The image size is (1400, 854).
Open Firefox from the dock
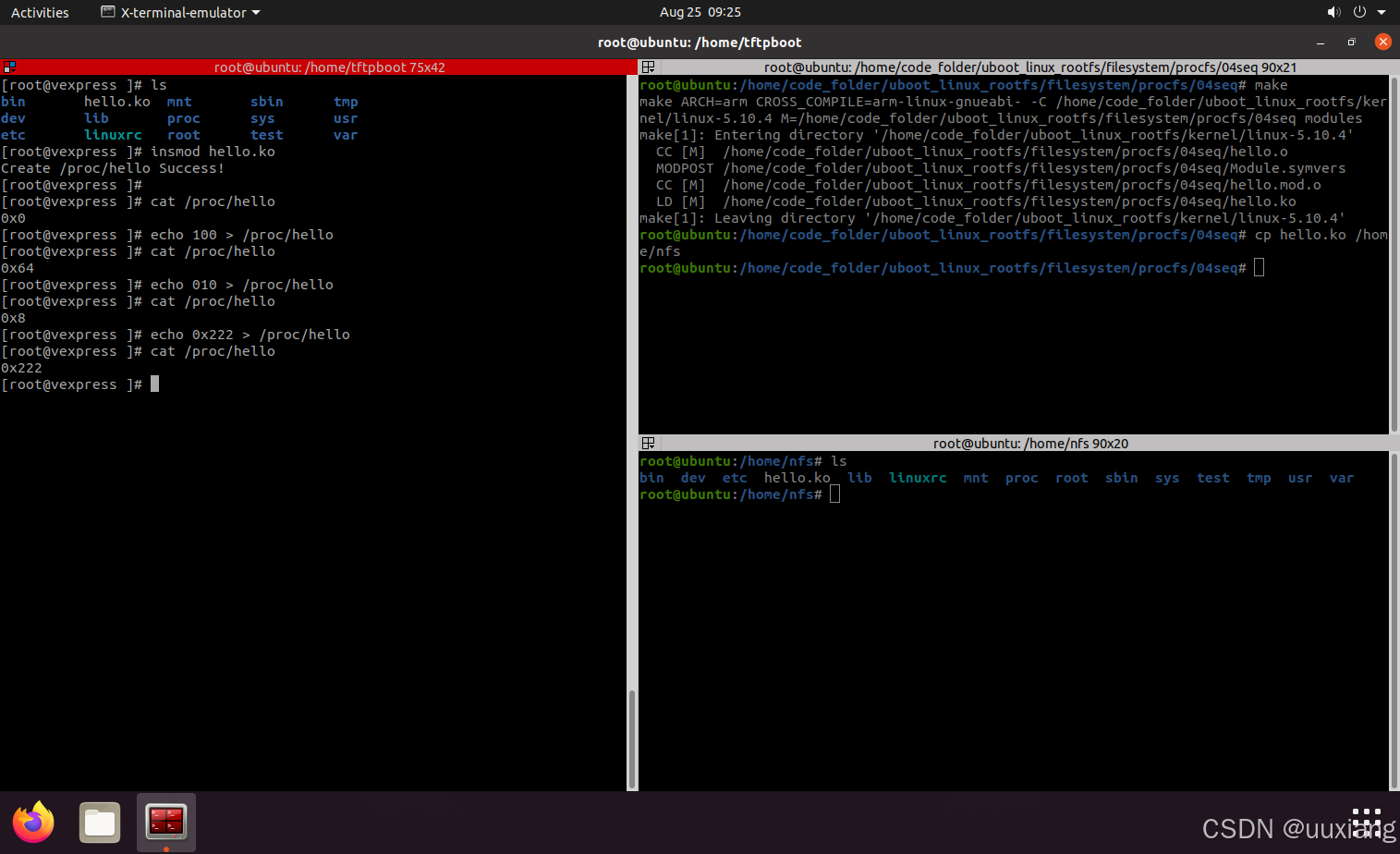pyautogui.click(x=33, y=822)
